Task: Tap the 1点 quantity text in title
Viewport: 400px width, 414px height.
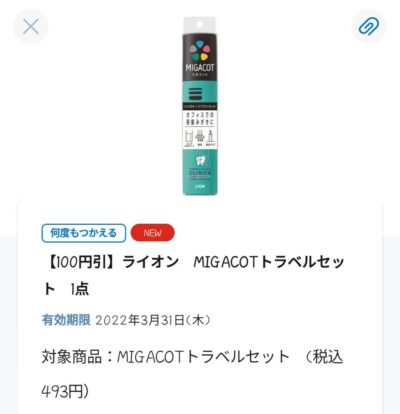Action: pyautogui.click(x=79, y=289)
